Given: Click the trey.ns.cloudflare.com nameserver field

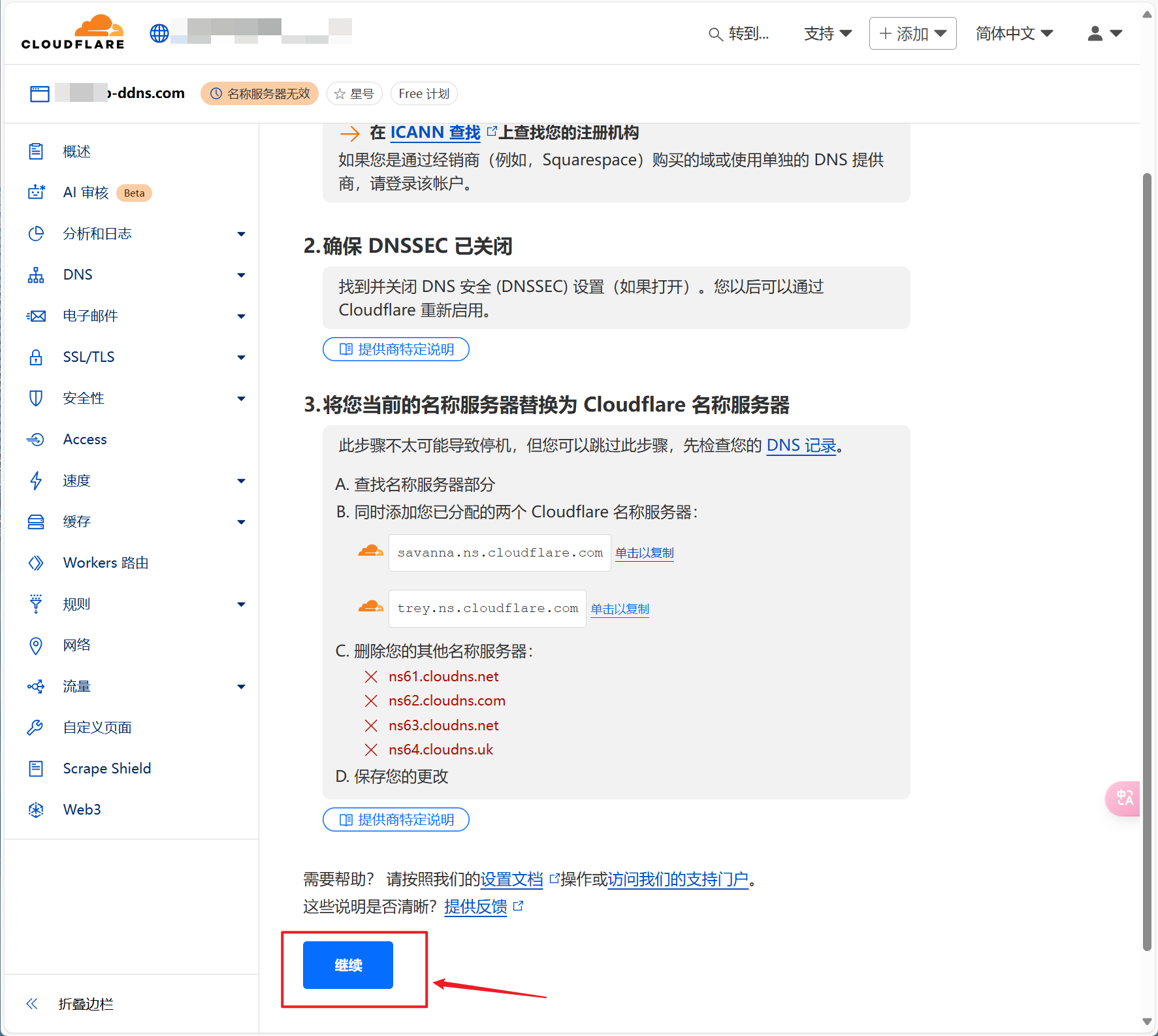Looking at the screenshot, I should click(x=487, y=609).
